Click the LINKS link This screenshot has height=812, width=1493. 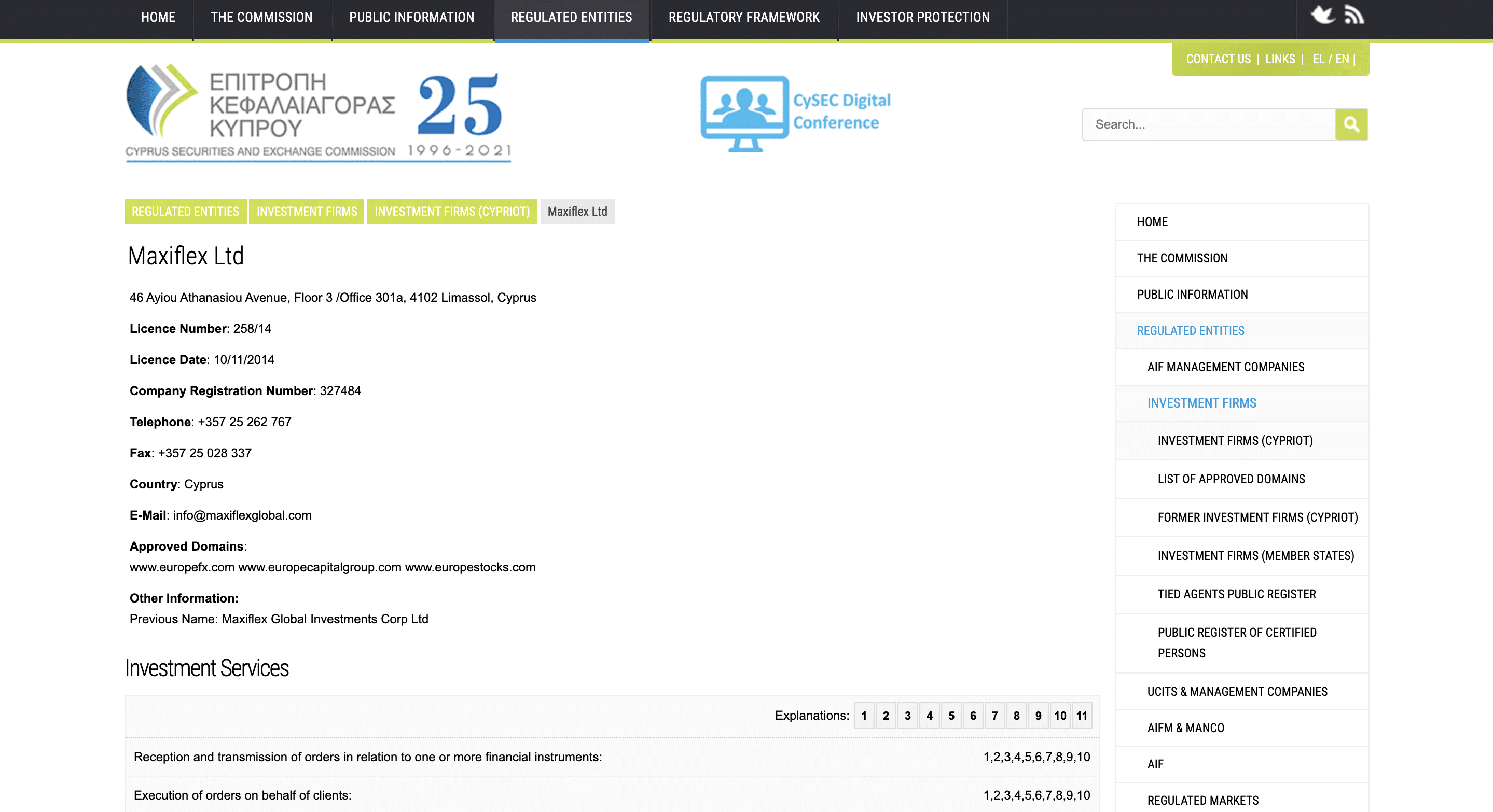(1280, 59)
